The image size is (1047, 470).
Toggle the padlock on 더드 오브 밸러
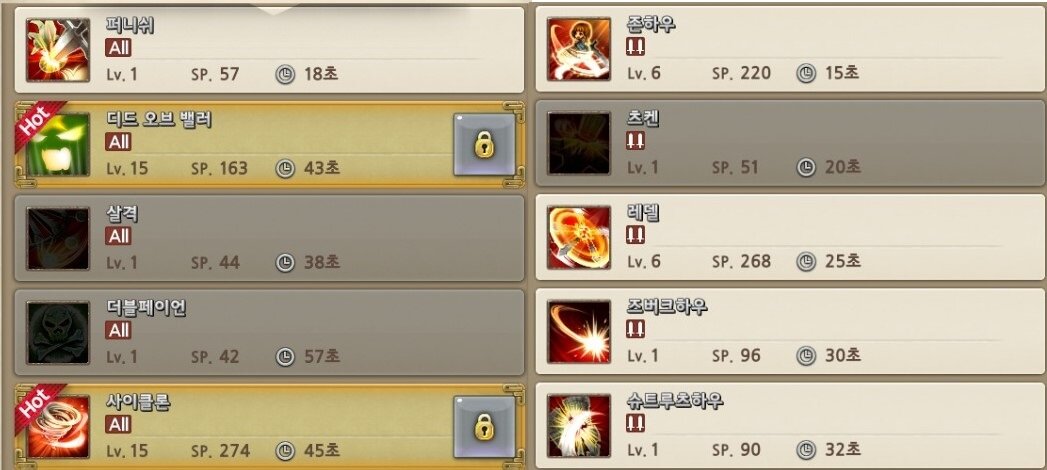tap(485, 145)
